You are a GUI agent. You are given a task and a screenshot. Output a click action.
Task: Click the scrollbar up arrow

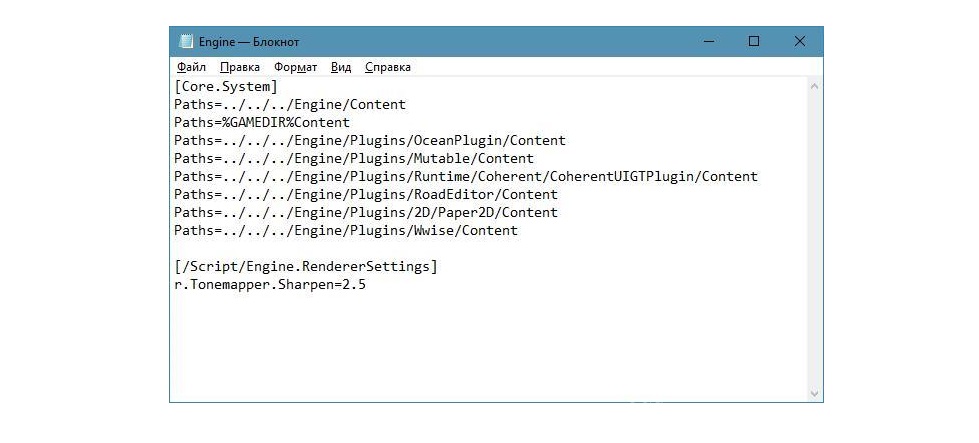(x=815, y=87)
